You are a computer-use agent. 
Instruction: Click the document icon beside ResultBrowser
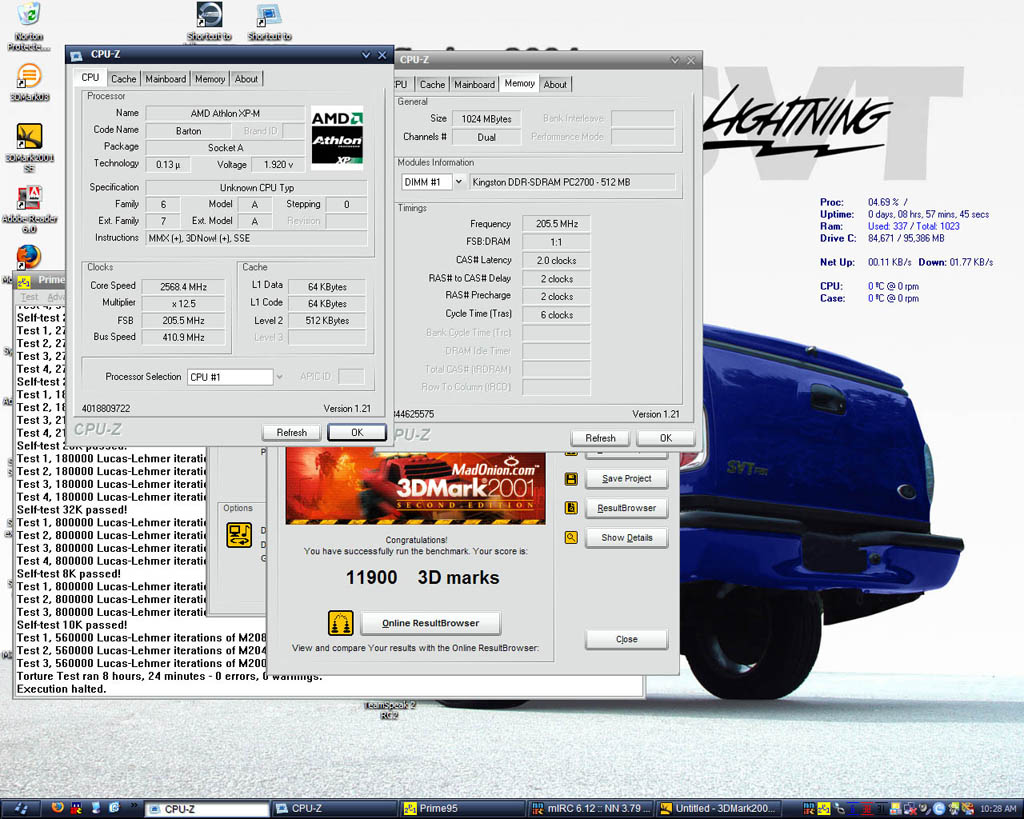coord(571,507)
